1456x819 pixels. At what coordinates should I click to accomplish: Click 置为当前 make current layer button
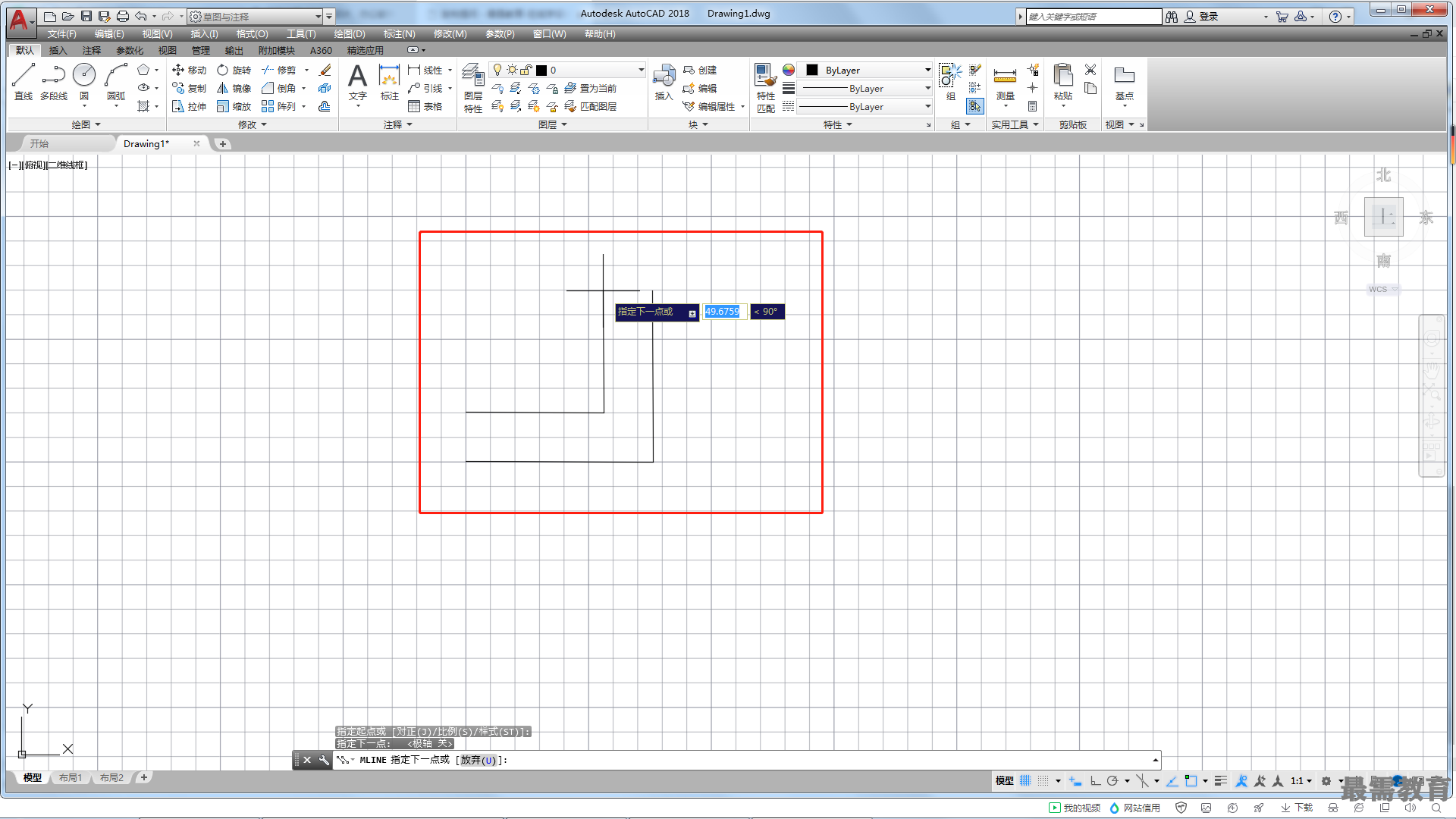point(591,88)
